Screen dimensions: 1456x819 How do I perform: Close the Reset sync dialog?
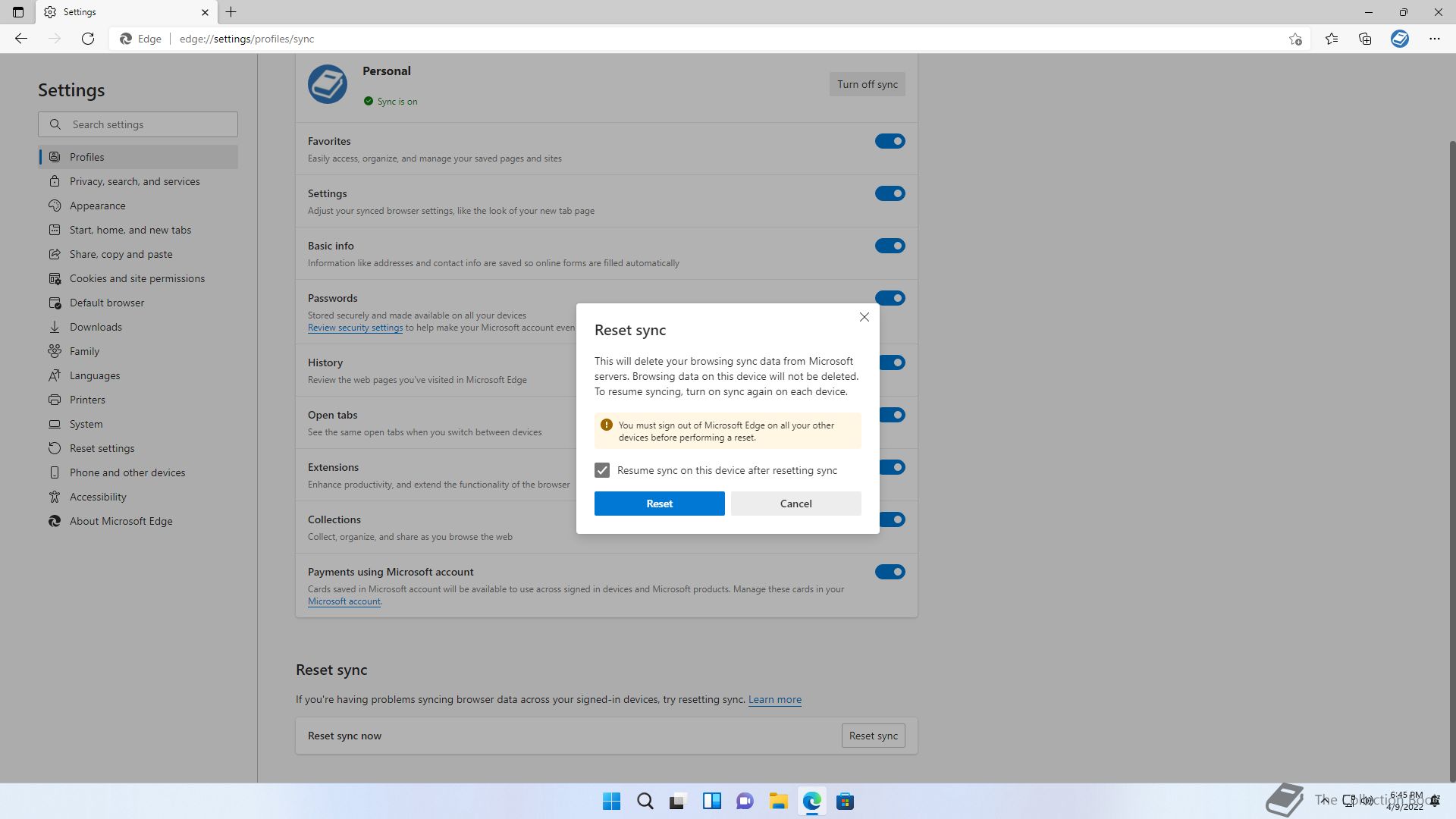coord(864,317)
